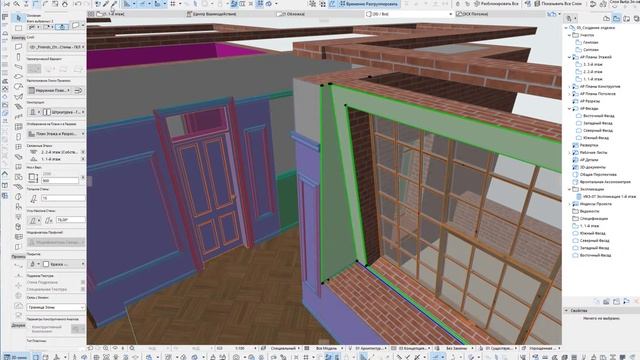Click the Undo icon in top toolbar
The height and width of the screenshot is (360, 640).
(x=77, y=4)
